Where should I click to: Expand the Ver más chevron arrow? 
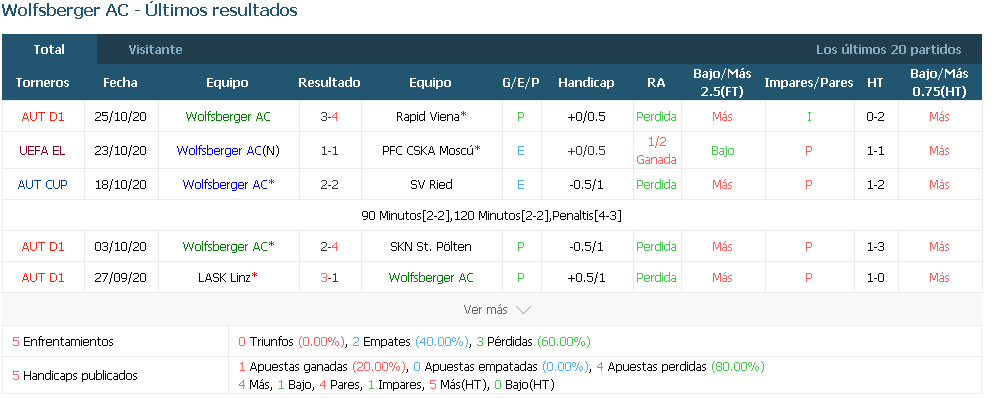pos(523,310)
